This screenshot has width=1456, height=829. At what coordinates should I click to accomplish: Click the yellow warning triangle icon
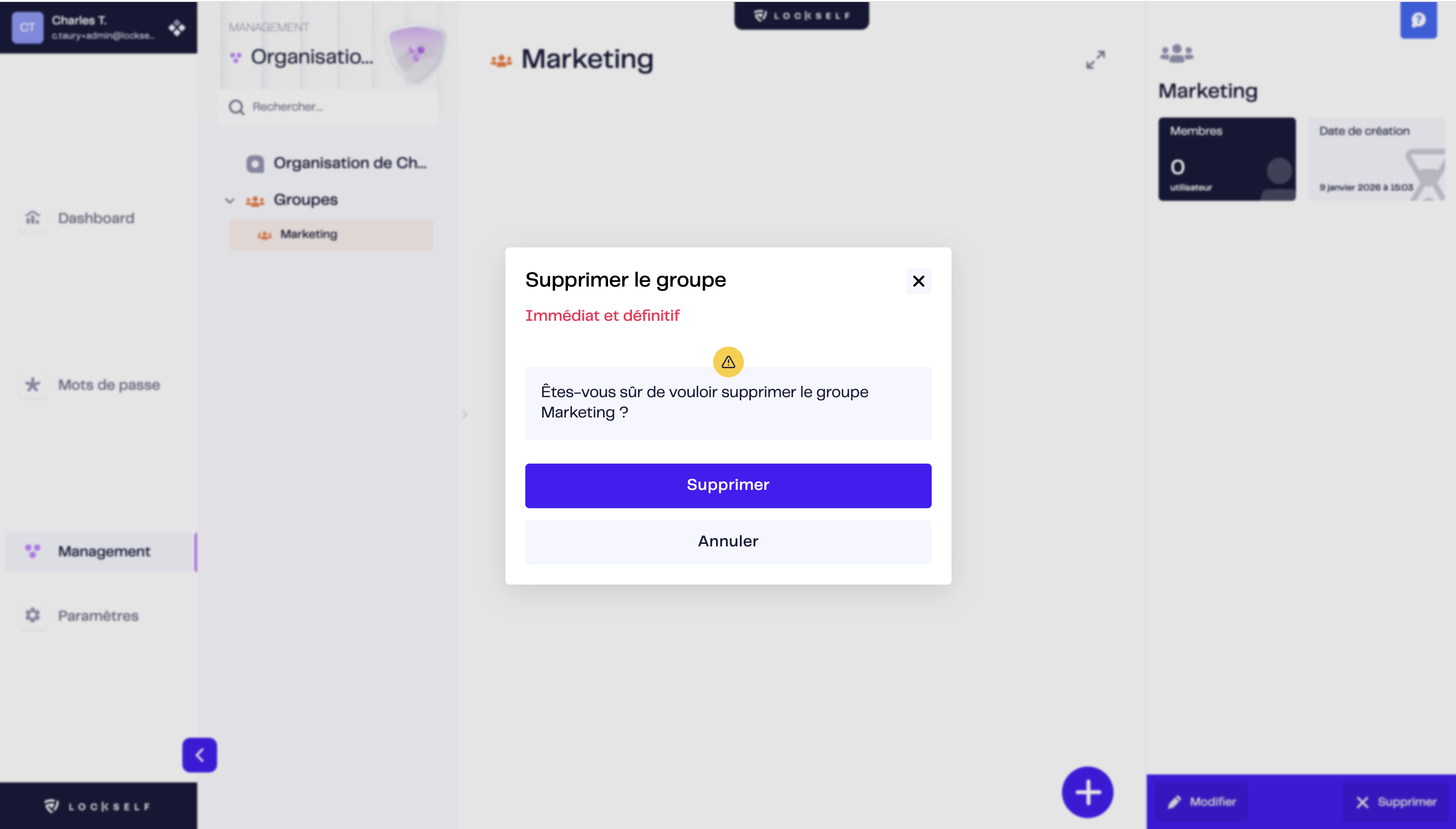[728, 361]
